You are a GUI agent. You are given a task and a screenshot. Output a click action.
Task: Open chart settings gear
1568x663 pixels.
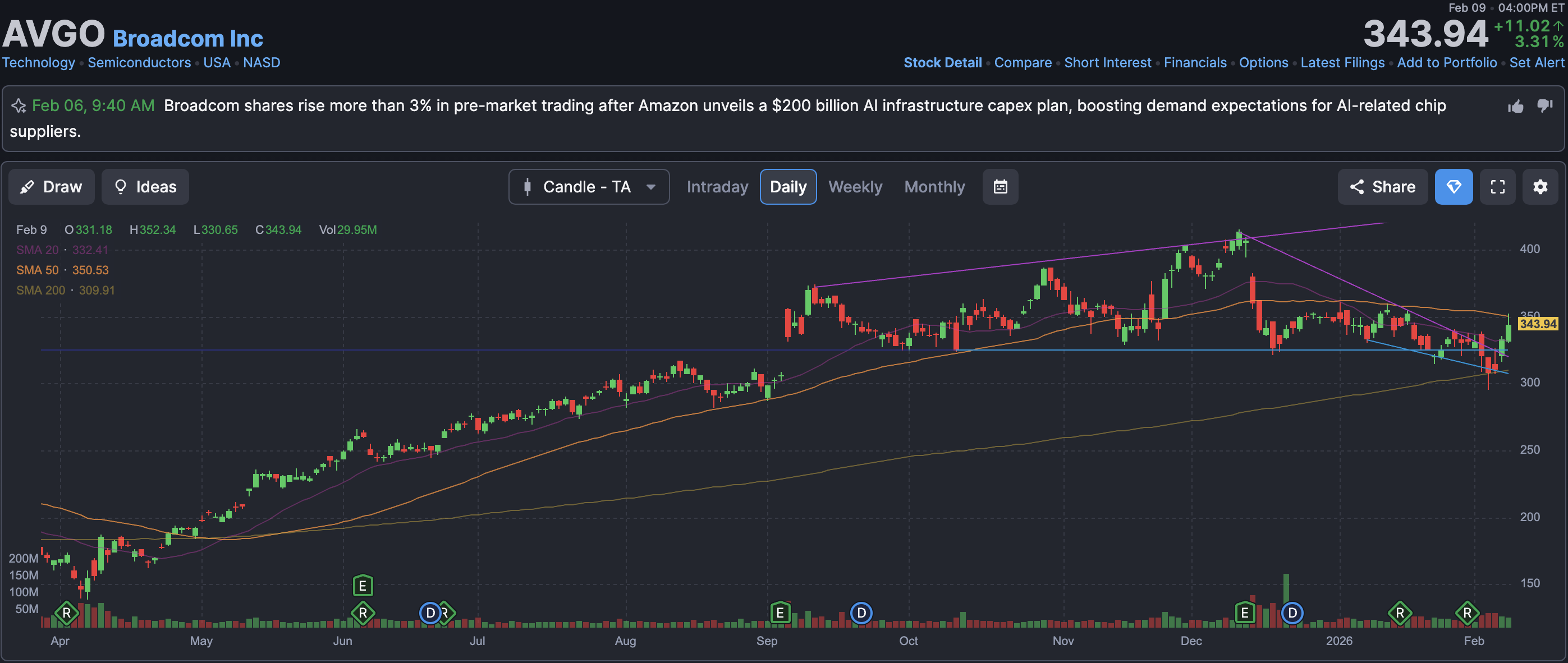pos(1540,187)
